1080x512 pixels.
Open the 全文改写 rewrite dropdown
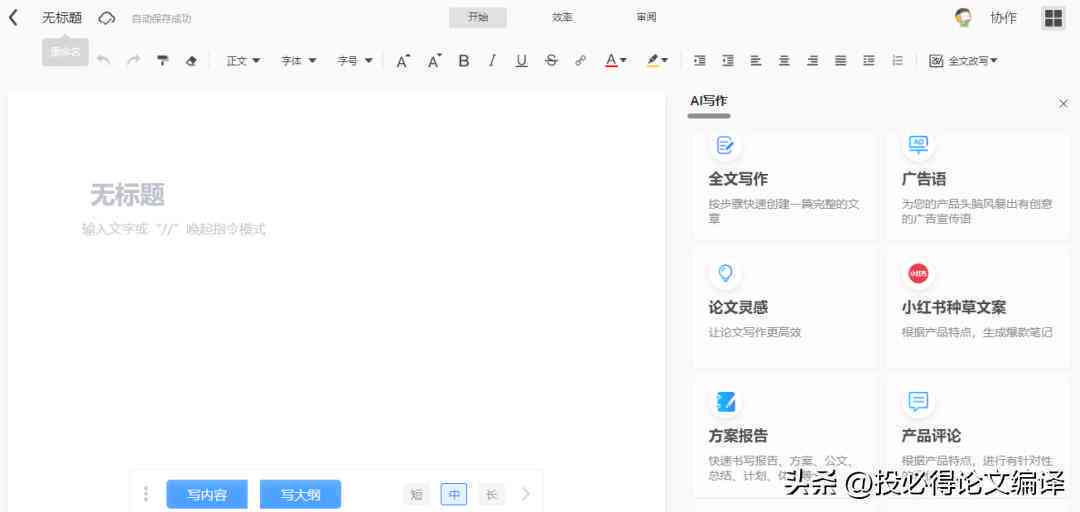pyautogui.click(x=964, y=61)
